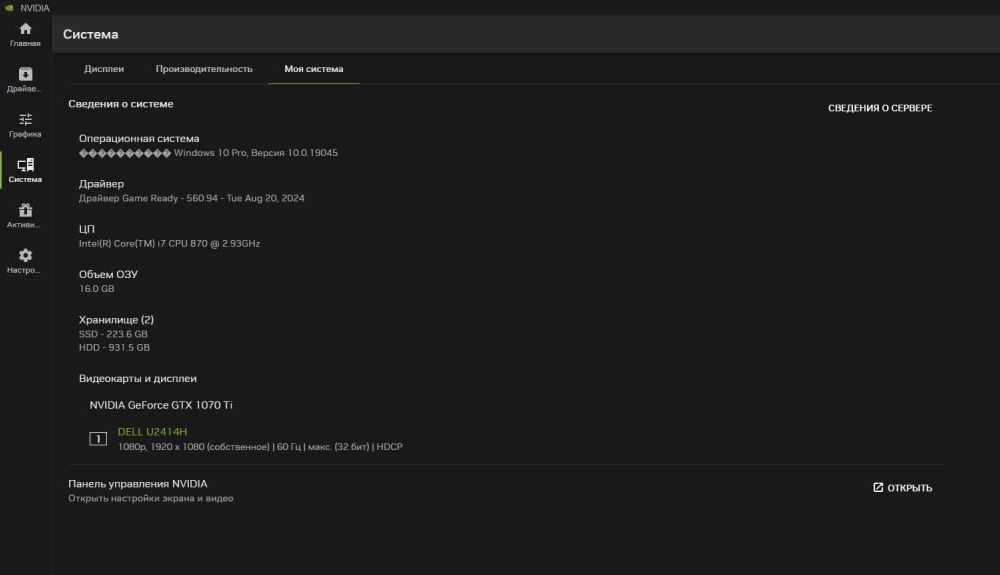
Task: Click the Видеокарты и дисплеи label
Action: coord(138,379)
